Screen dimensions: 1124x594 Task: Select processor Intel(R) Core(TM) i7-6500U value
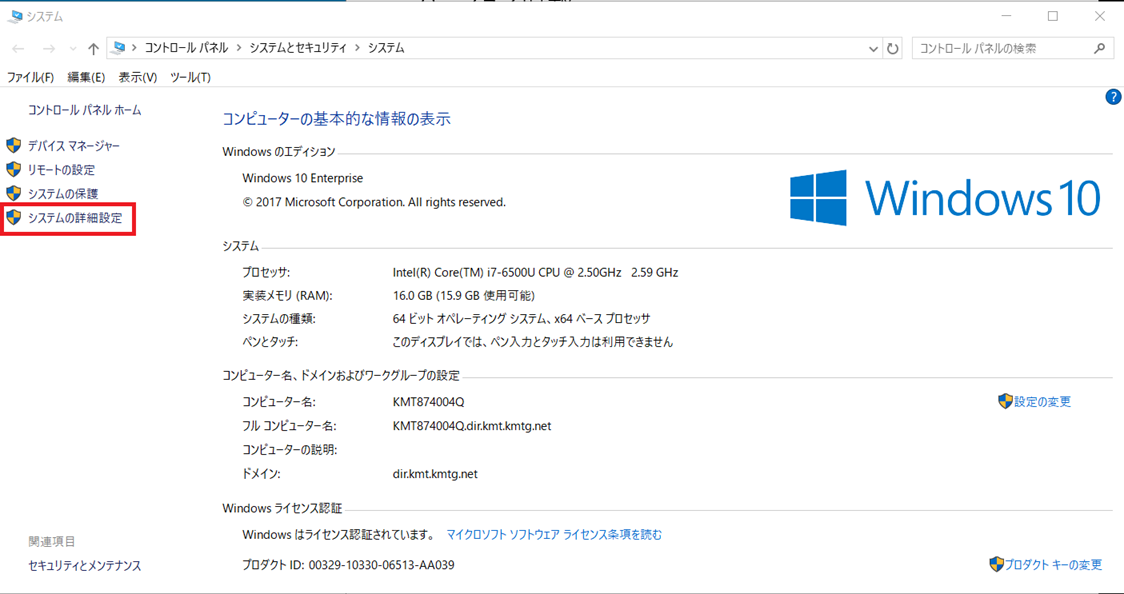(x=535, y=272)
